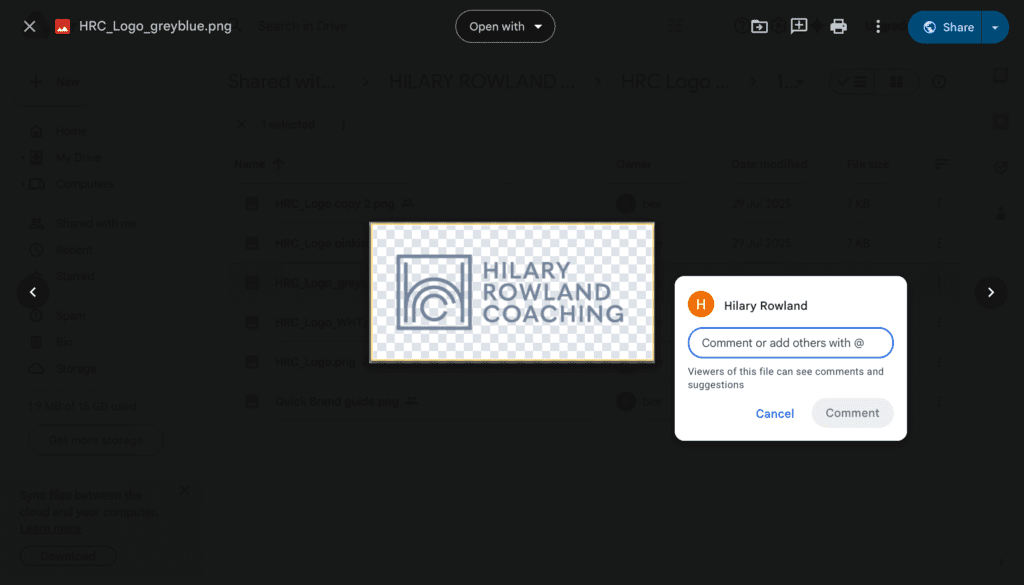Open Home in the dimmed Drive sidebar
1024x585 pixels.
[x=71, y=131]
